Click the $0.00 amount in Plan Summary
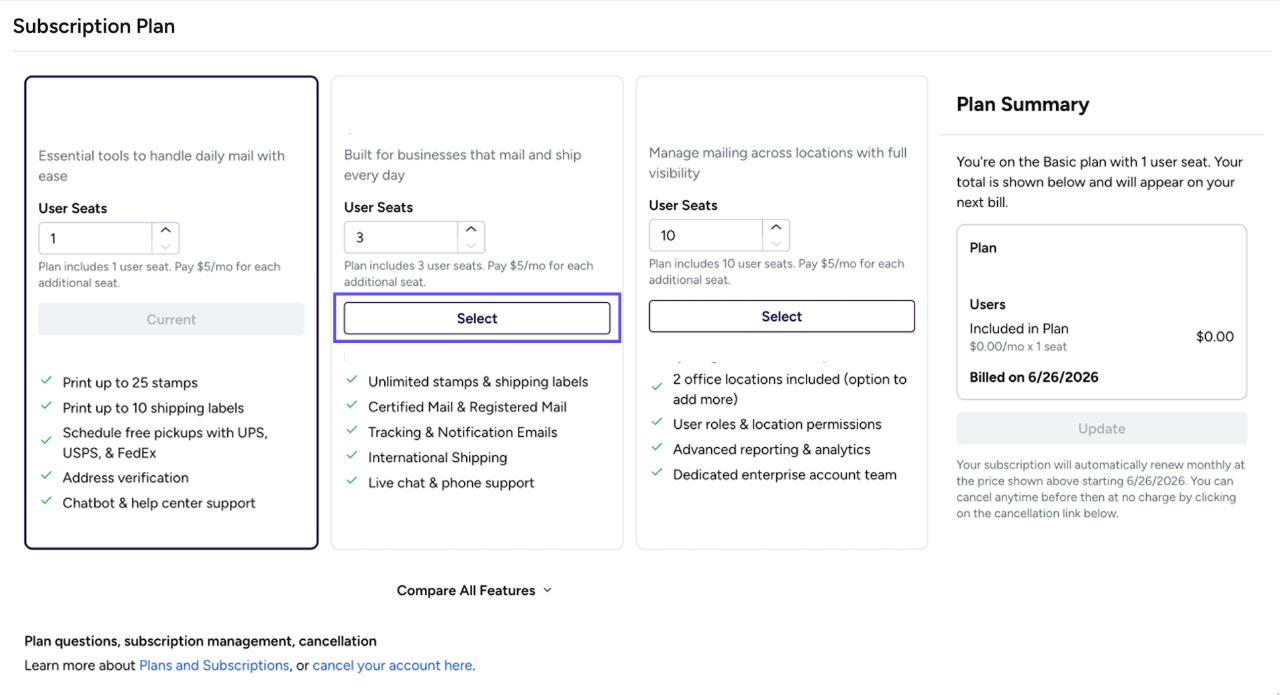The image size is (1280, 695). [x=1215, y=337]
